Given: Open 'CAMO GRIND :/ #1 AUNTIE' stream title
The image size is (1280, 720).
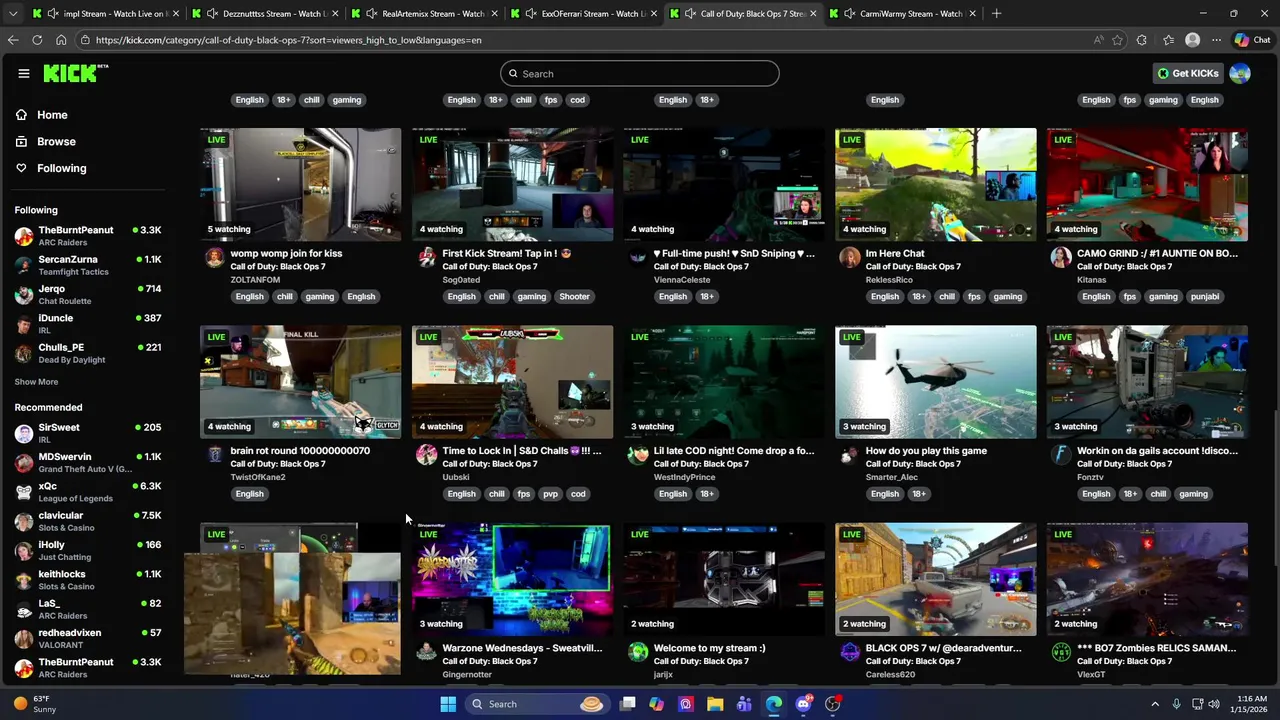Looking at the screenshot, I should [x=1157, y=254].
